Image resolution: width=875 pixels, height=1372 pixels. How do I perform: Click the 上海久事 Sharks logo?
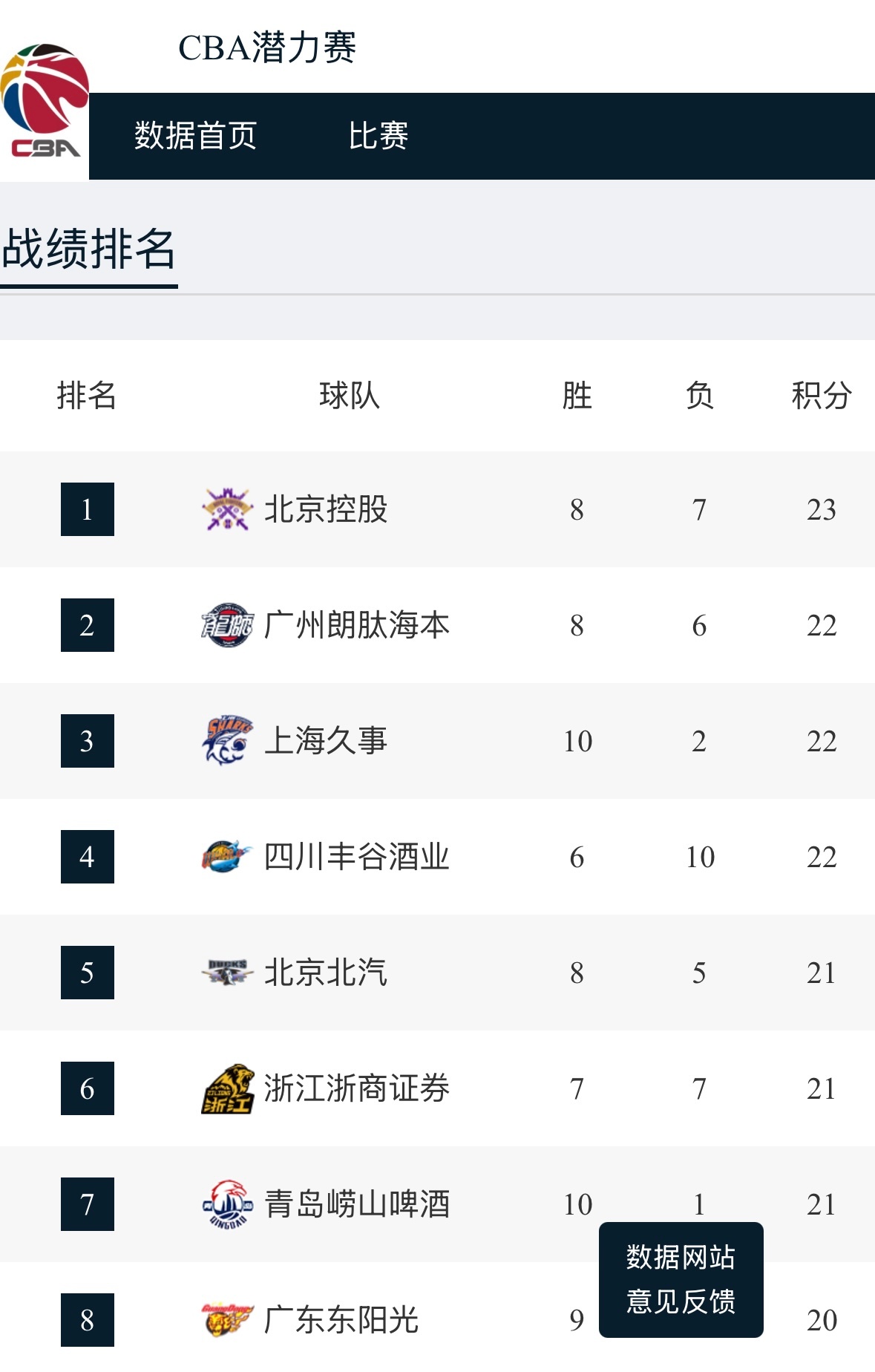point(227,741)
